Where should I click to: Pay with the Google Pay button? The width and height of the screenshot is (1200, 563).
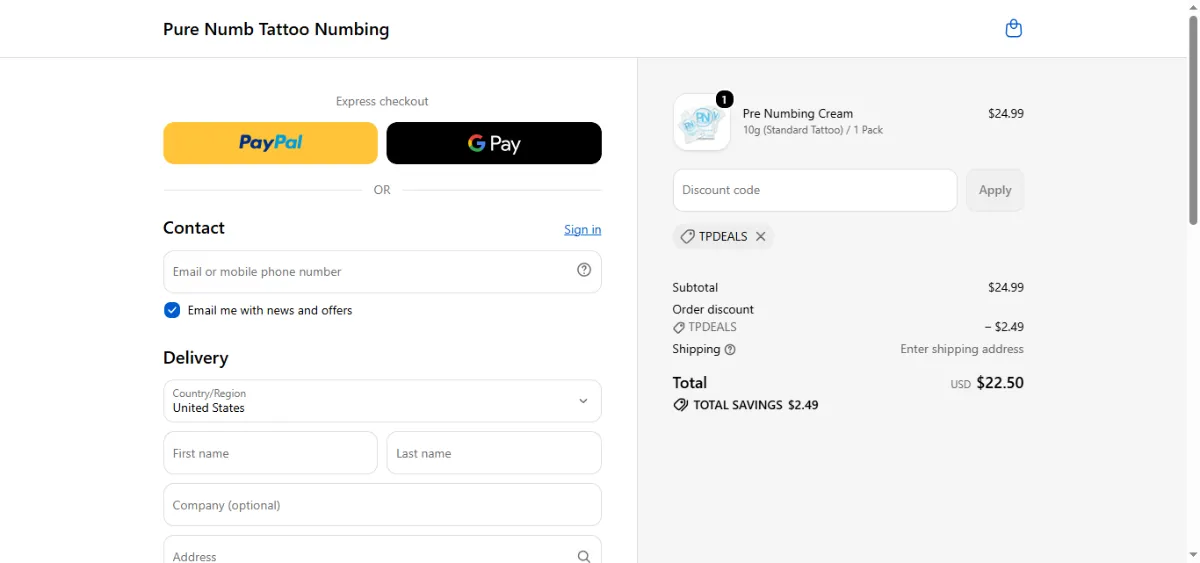click(x=494, y=143)
